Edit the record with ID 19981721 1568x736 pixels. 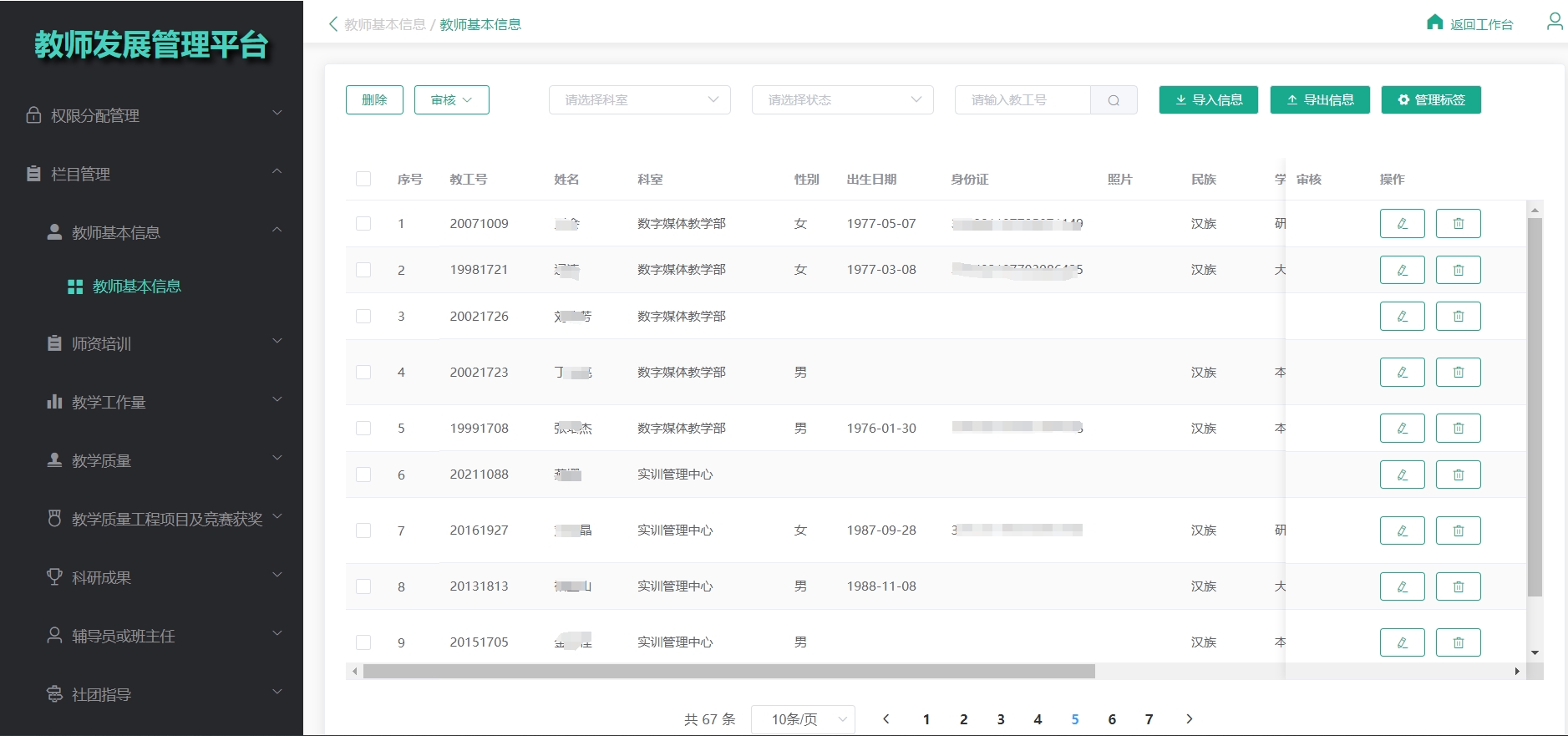pyautogui.click(x=1402, y=270)
